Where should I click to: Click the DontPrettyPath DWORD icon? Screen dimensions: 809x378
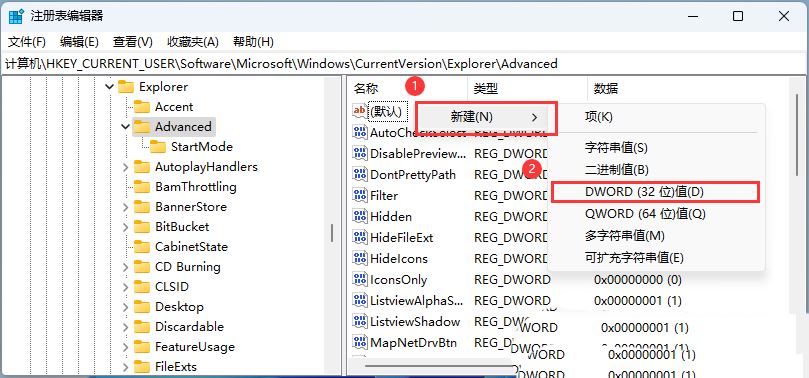pos(360,174)
